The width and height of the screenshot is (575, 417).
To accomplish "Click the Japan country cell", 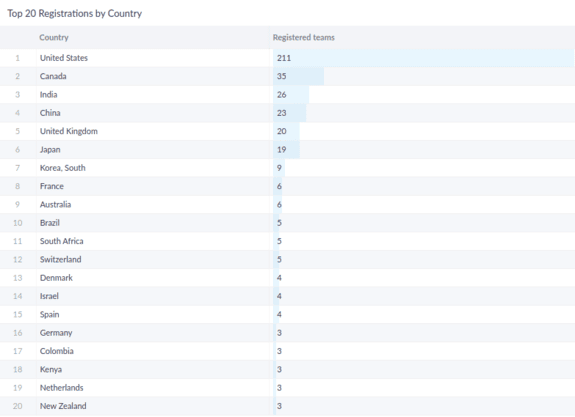I will point(50,150).
